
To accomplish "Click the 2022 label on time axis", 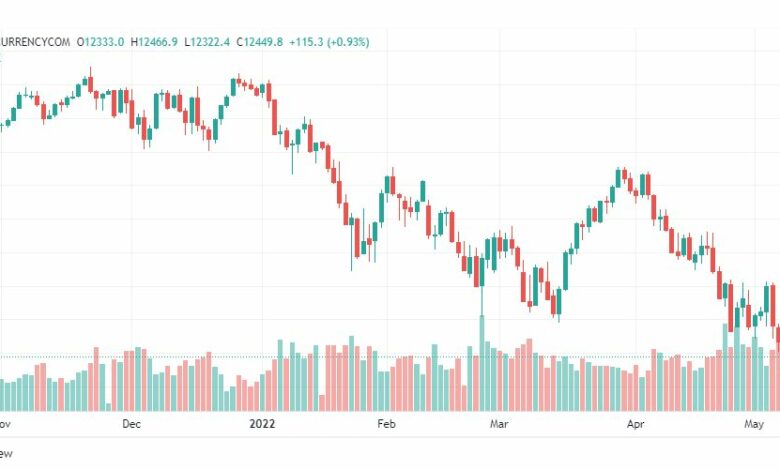I will (x=262, y=424).
